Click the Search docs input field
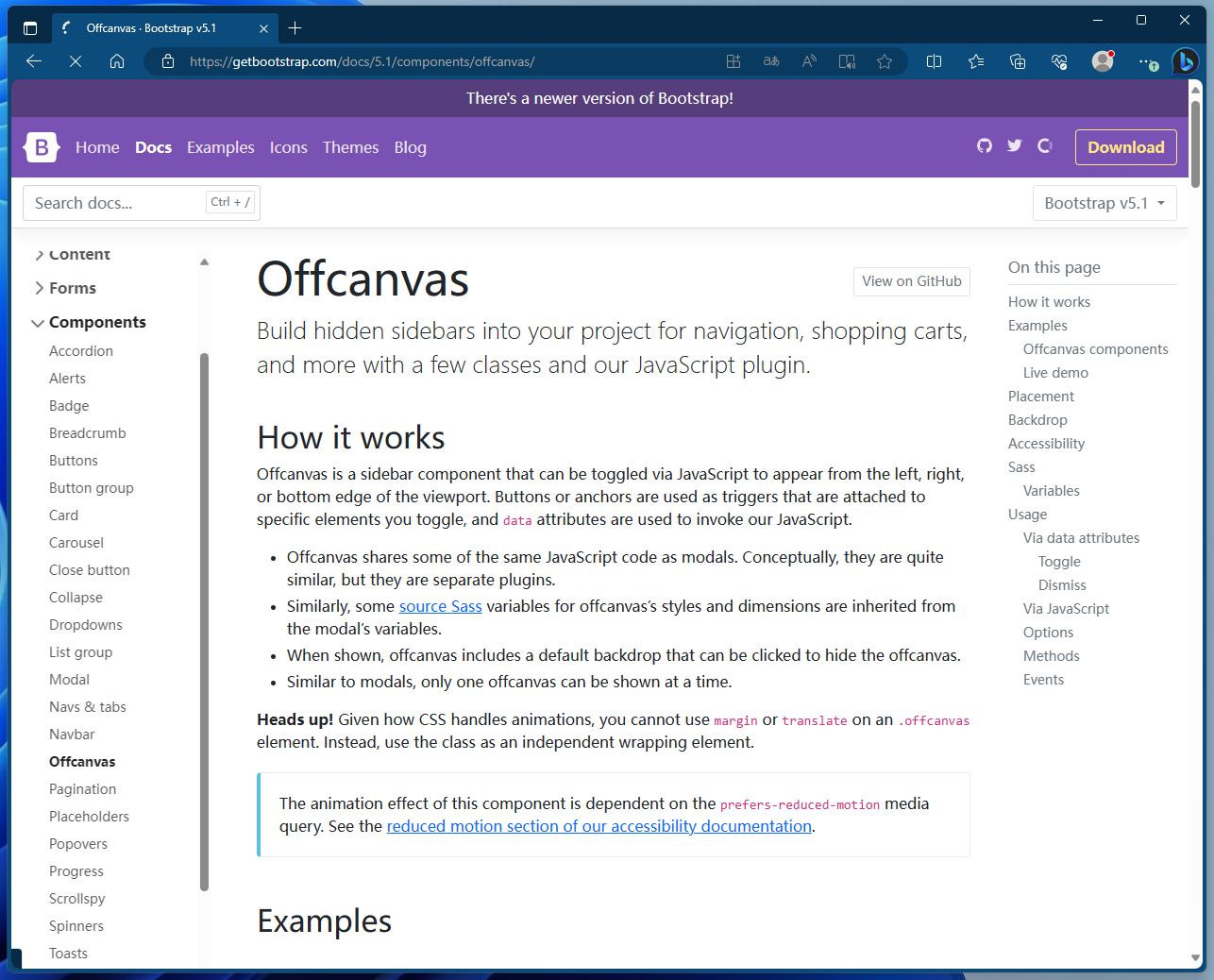 113,202
